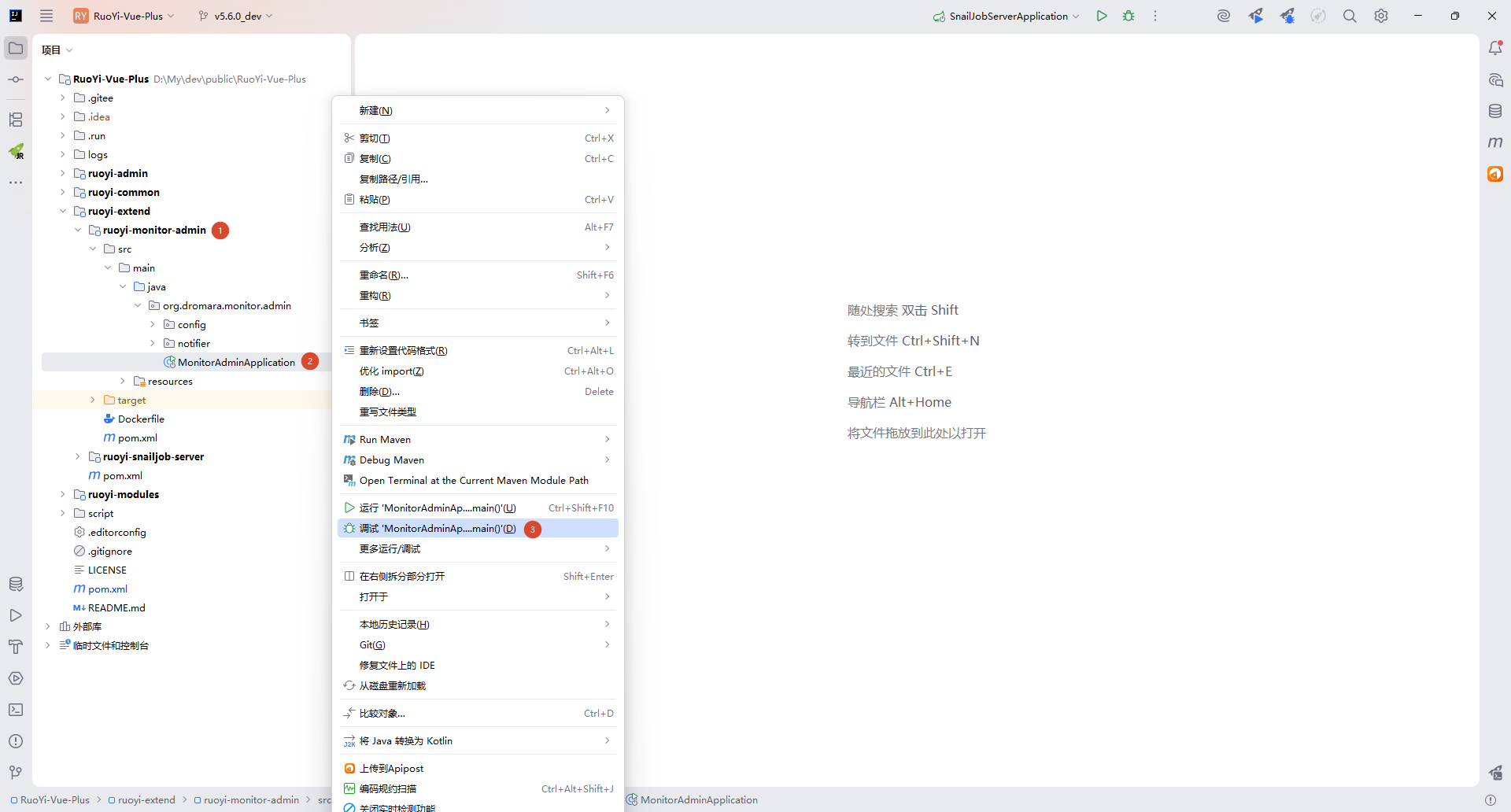Collapse the ruoyi-monitor-admin module
Image resolution: width=1511 pixels, height=812 pixels.
tap(78, 230)
